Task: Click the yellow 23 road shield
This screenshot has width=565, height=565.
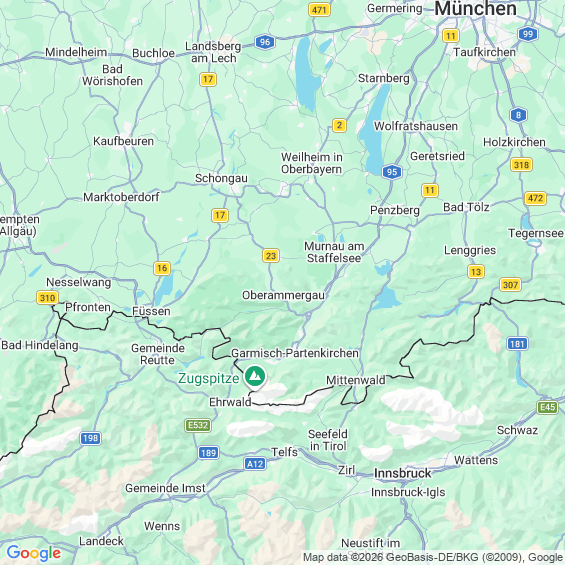Action: coord(271,256)
